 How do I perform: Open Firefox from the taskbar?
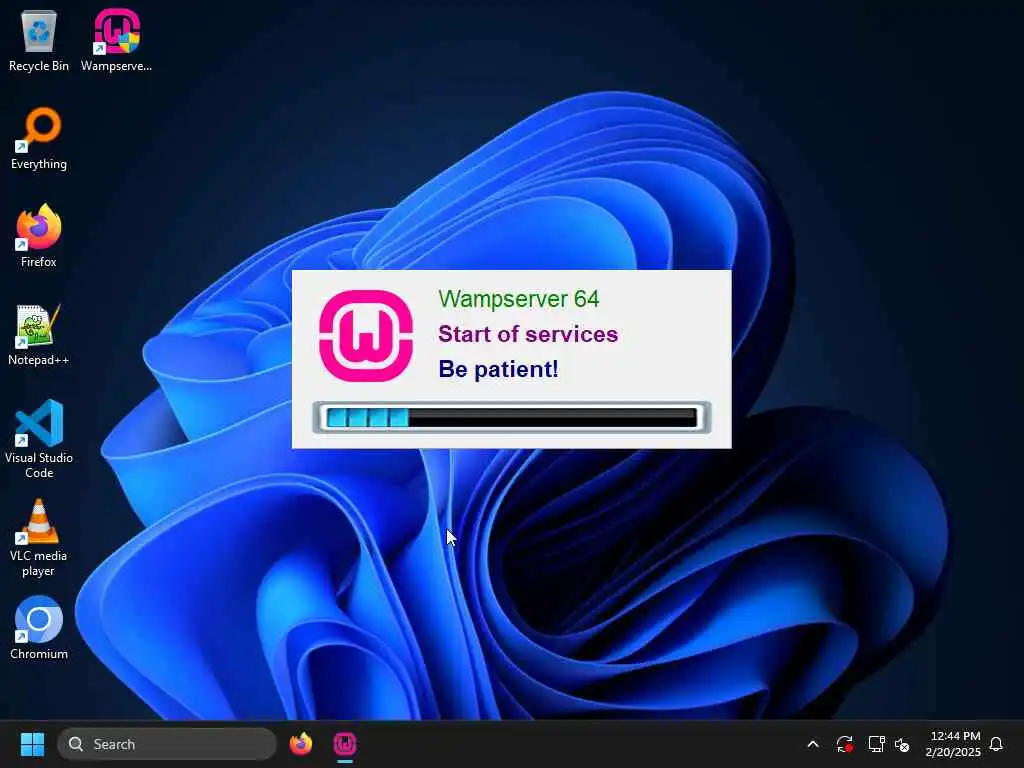pyautogui.click(x=300, y=744)
